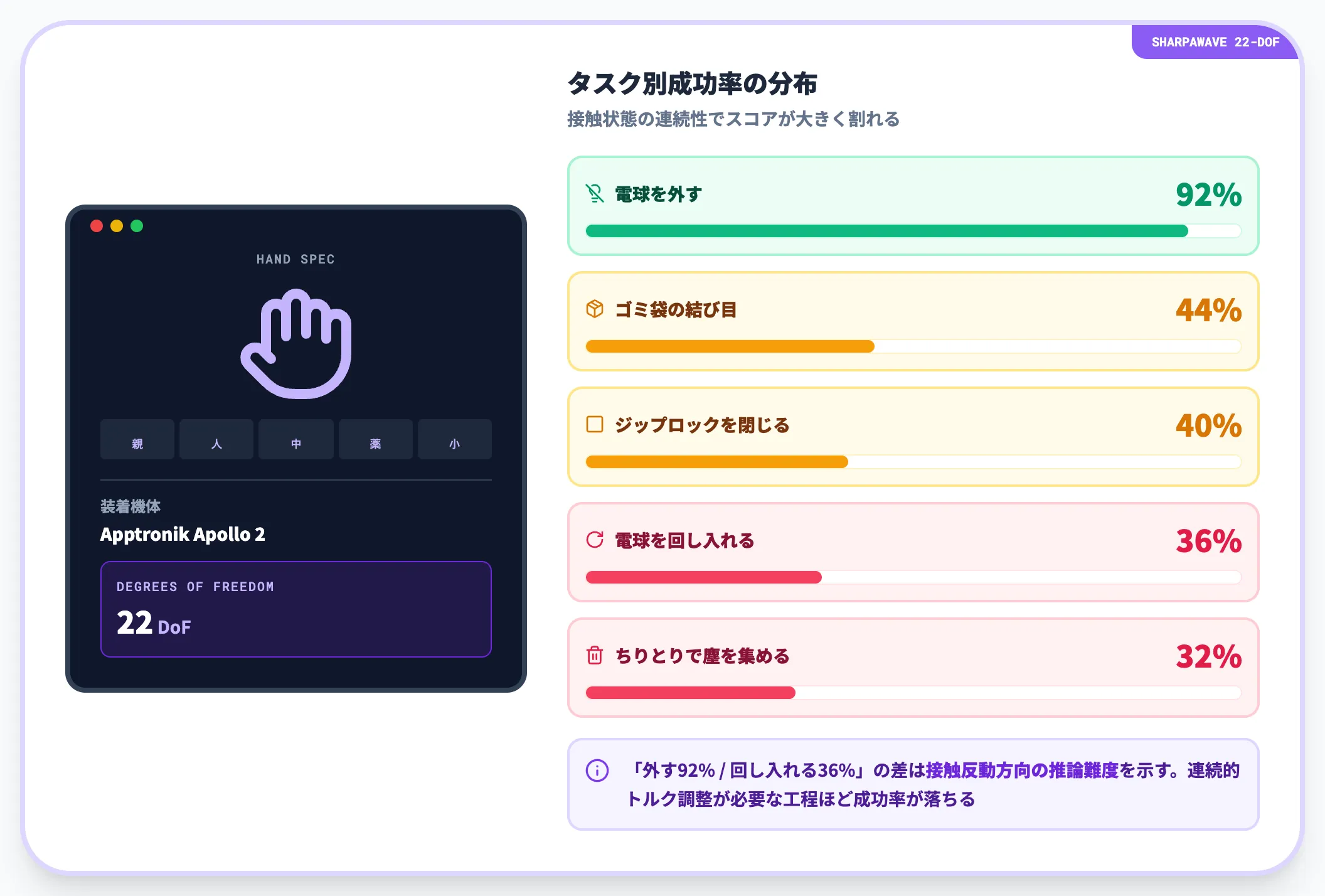Click the Apptronik Apollo 2 name

coord(183,534)
